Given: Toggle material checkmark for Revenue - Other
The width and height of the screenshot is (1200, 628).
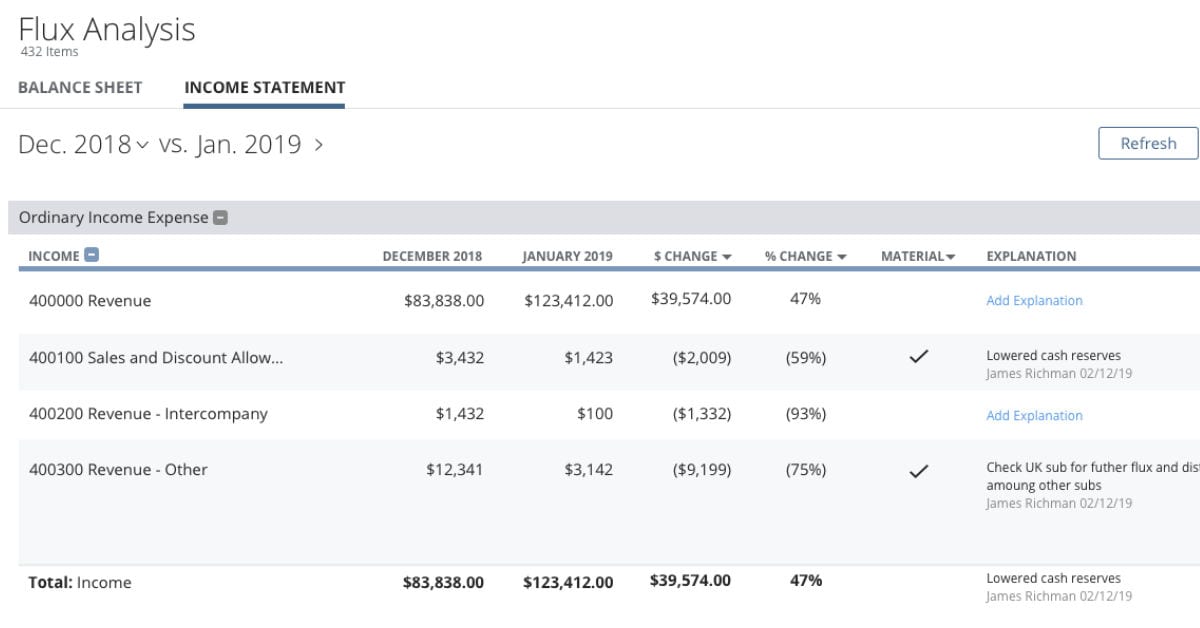Looking at the screenshot, I should (x=918, y=470).
